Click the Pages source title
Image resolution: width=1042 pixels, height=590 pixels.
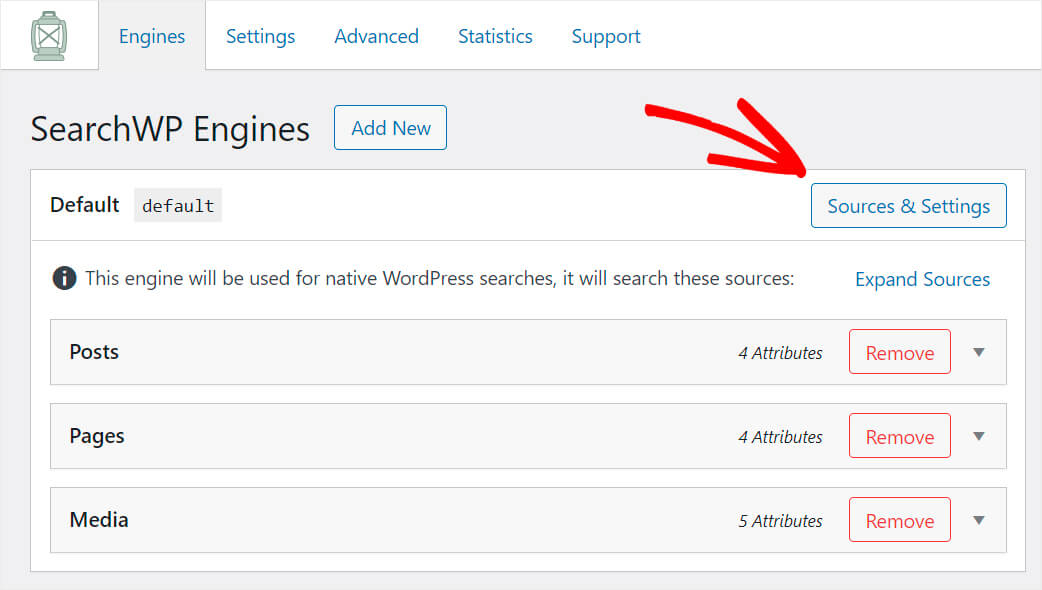point(97,437)
